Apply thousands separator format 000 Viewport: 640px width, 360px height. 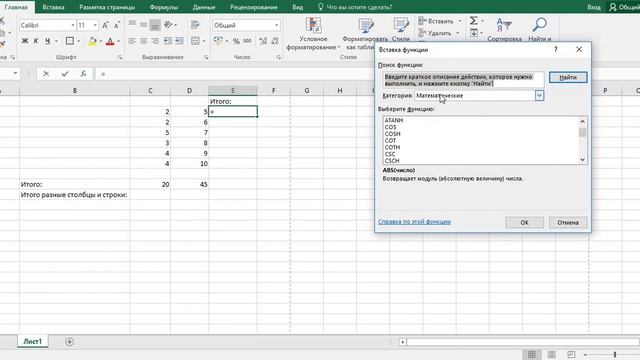(247, 41)
